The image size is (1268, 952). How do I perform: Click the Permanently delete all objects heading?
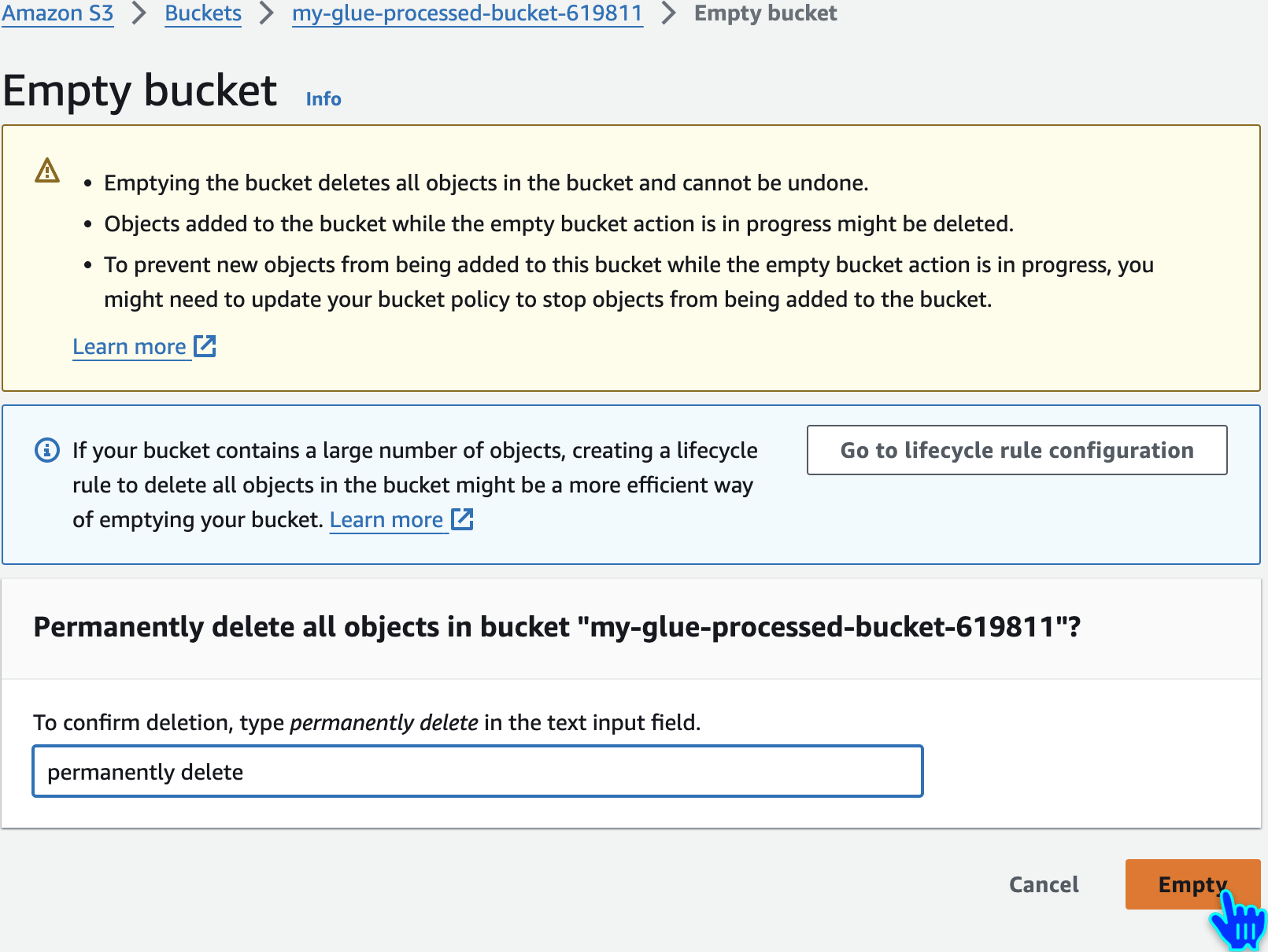click(x=557, y=627)
